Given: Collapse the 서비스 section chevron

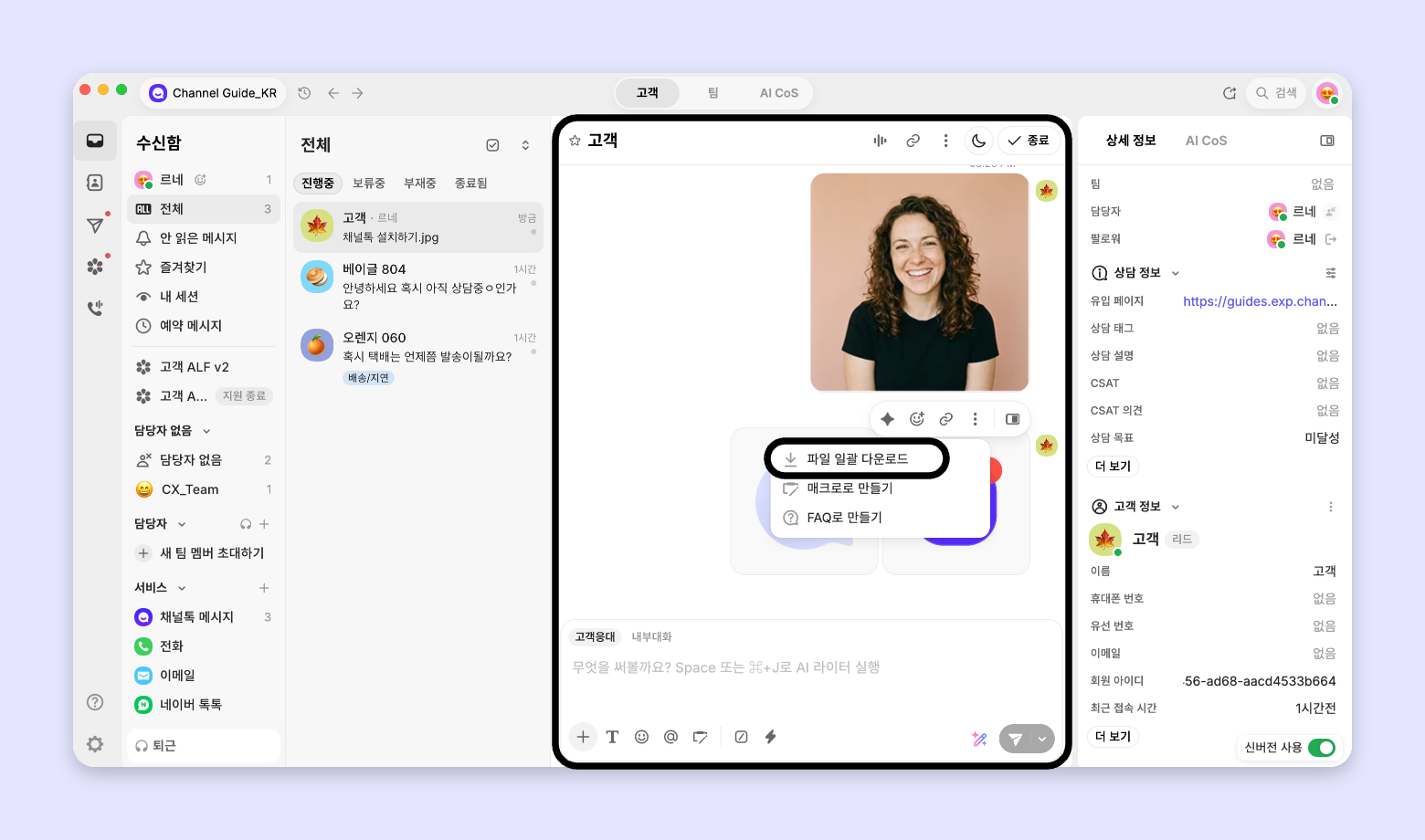Looking at the screenshot, I should [x=182, y=588].
